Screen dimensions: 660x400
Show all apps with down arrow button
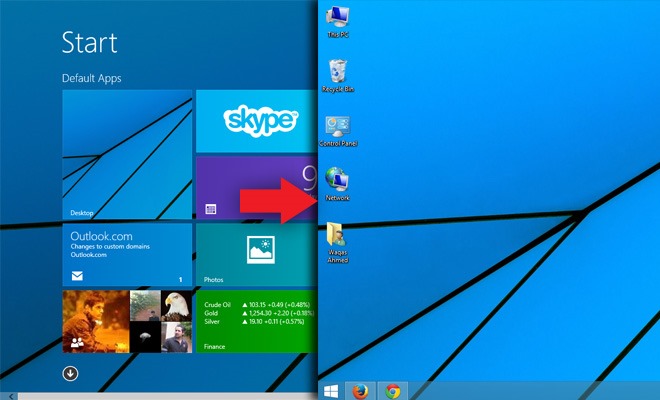pos(70,373)
